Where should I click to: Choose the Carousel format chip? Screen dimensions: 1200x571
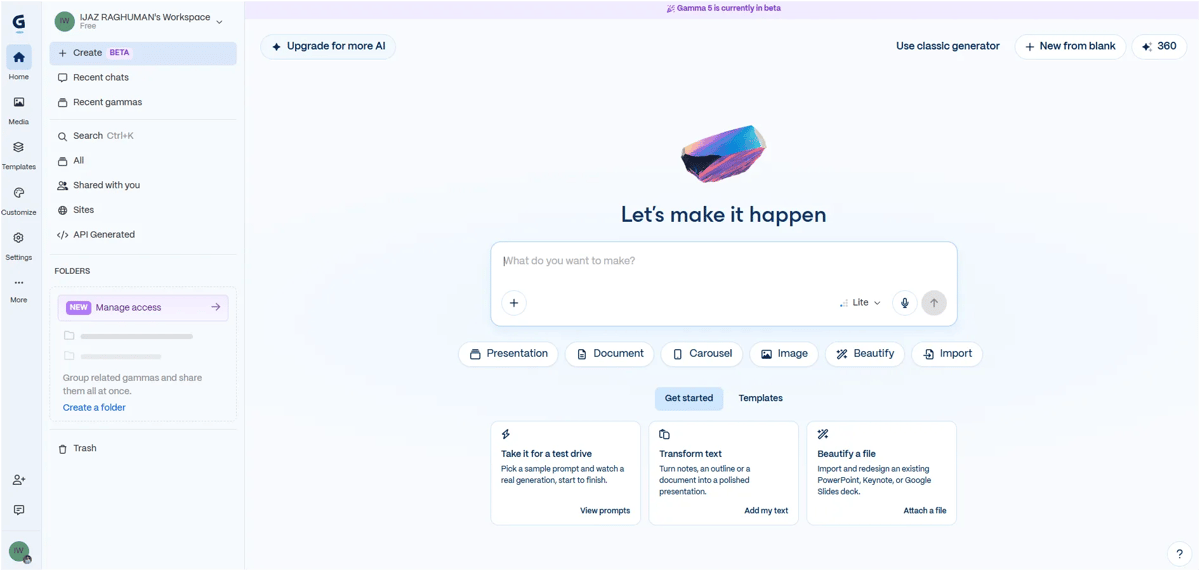(702, 354)
